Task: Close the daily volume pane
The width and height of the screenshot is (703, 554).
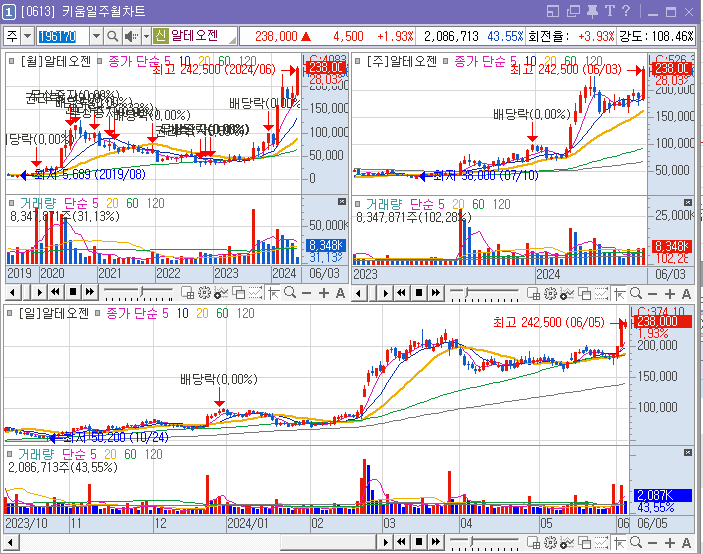Action: click(688, 453)
